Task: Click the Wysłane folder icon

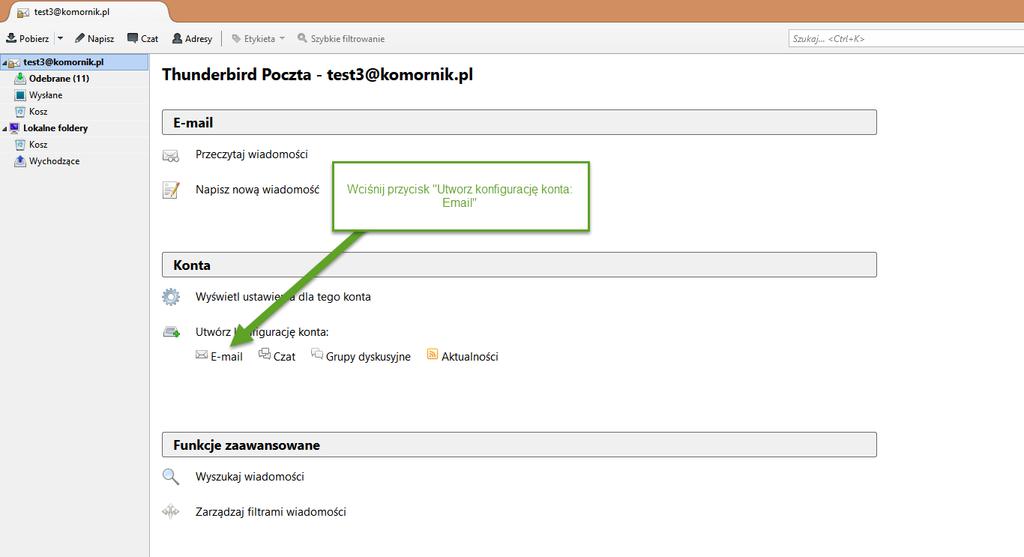Action: (x=20, y=95)
